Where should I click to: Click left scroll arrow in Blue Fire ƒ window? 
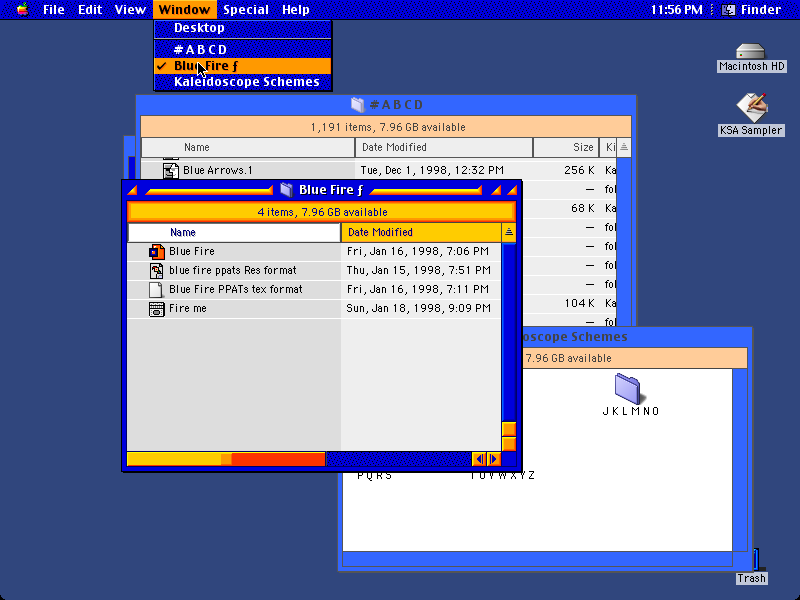pos(479,459)
